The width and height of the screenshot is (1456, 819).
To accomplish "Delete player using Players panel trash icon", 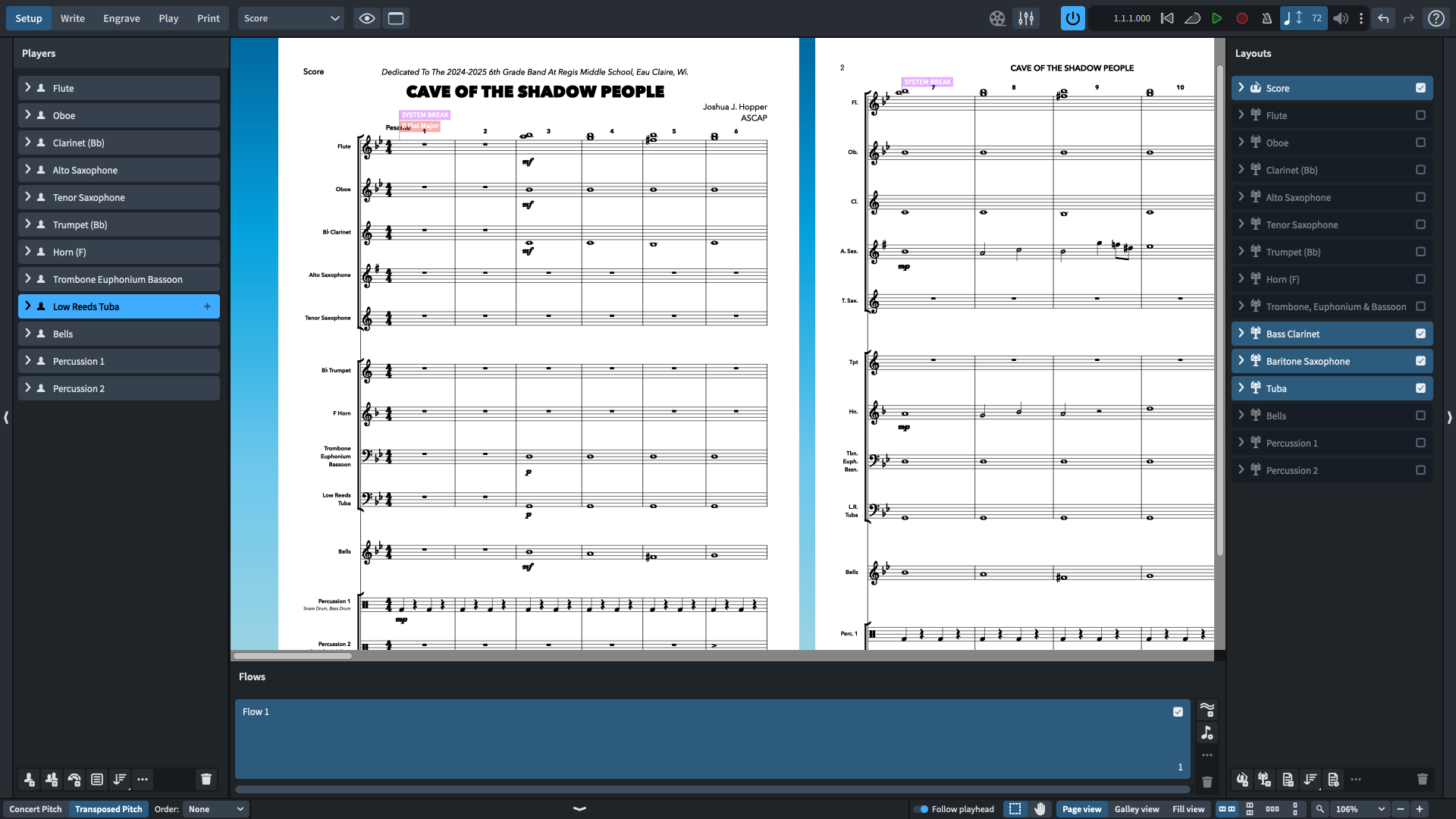I will pyautogui.click(x=206, y=779).
